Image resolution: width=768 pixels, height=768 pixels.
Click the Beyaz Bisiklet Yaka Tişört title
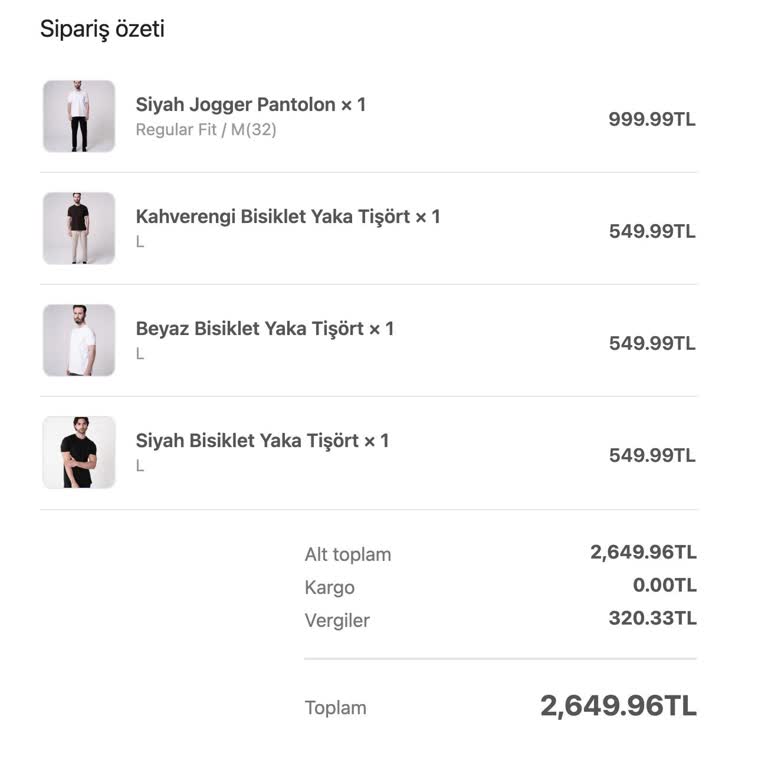click(264, 328)
